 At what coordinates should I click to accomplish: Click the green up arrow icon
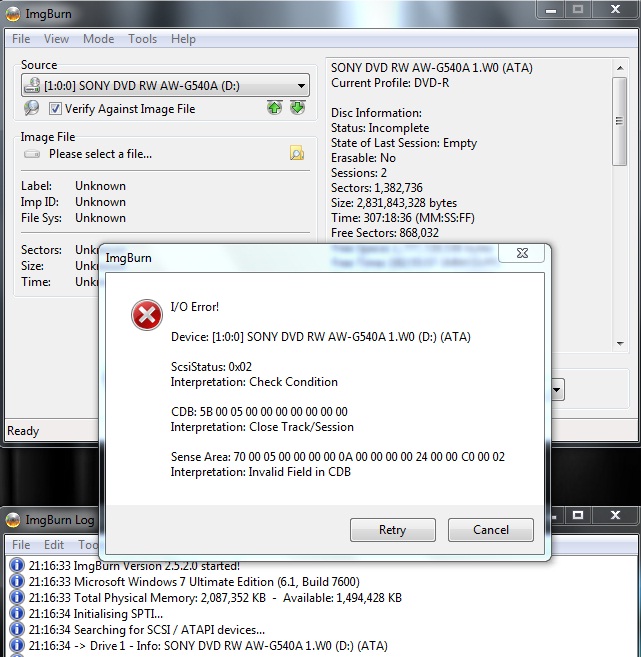tap(274, 108)
